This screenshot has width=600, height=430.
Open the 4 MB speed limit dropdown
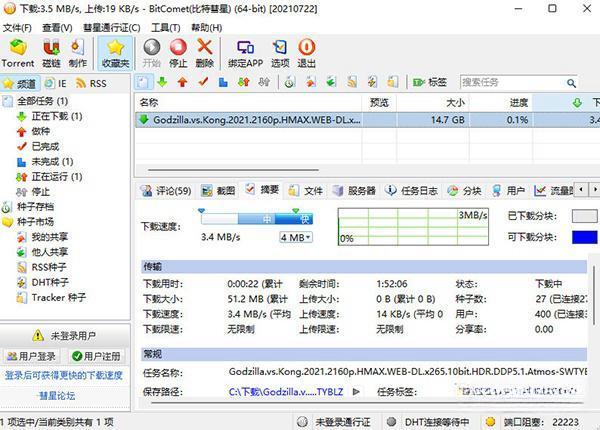295,237
